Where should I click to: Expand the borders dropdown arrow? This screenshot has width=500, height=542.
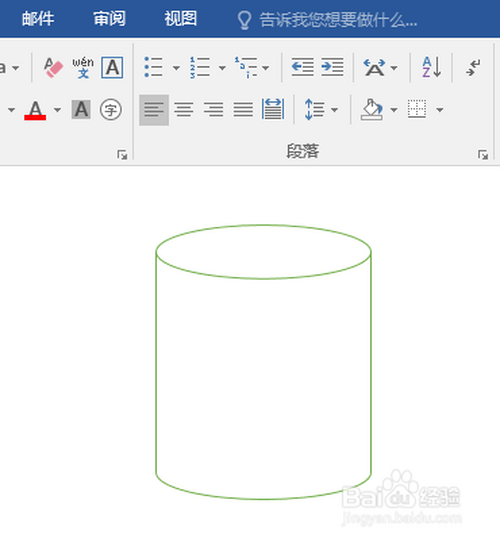pyautogui.click(x=440, y=110)
